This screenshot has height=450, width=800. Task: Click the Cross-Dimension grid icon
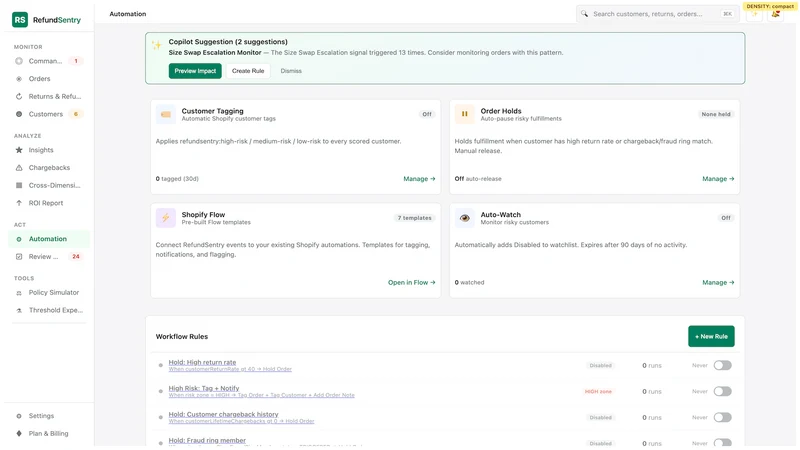[x=19, y=185]
